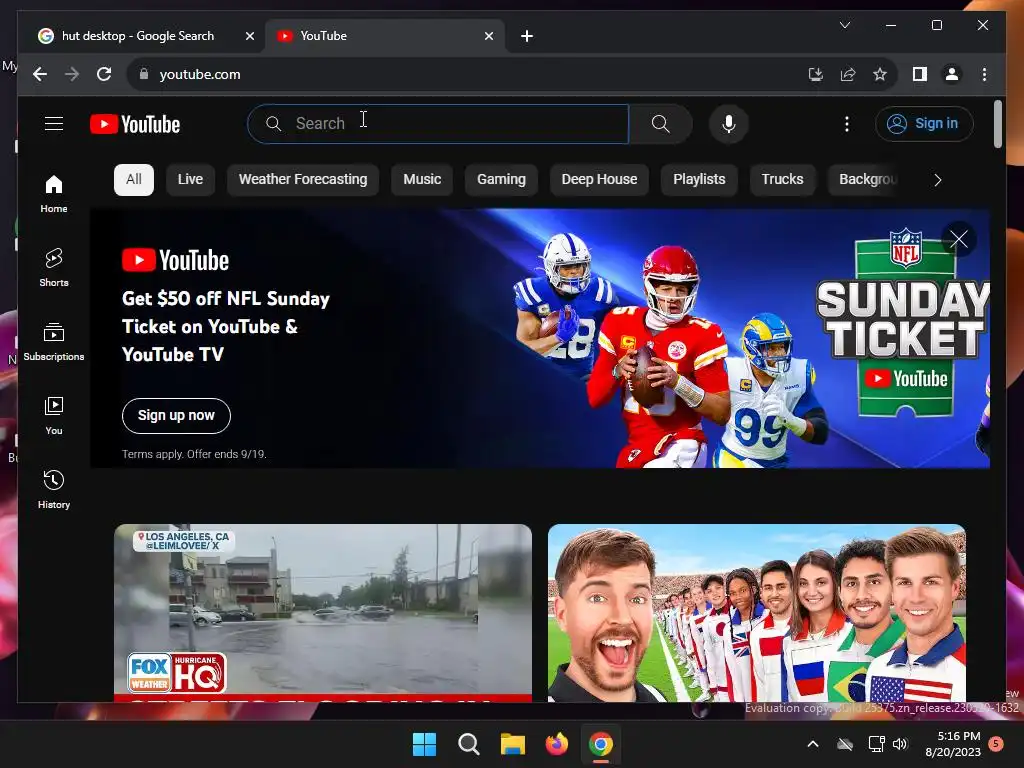
Task: Click the Chrome taskbar icon
Action: click(601, 744)
